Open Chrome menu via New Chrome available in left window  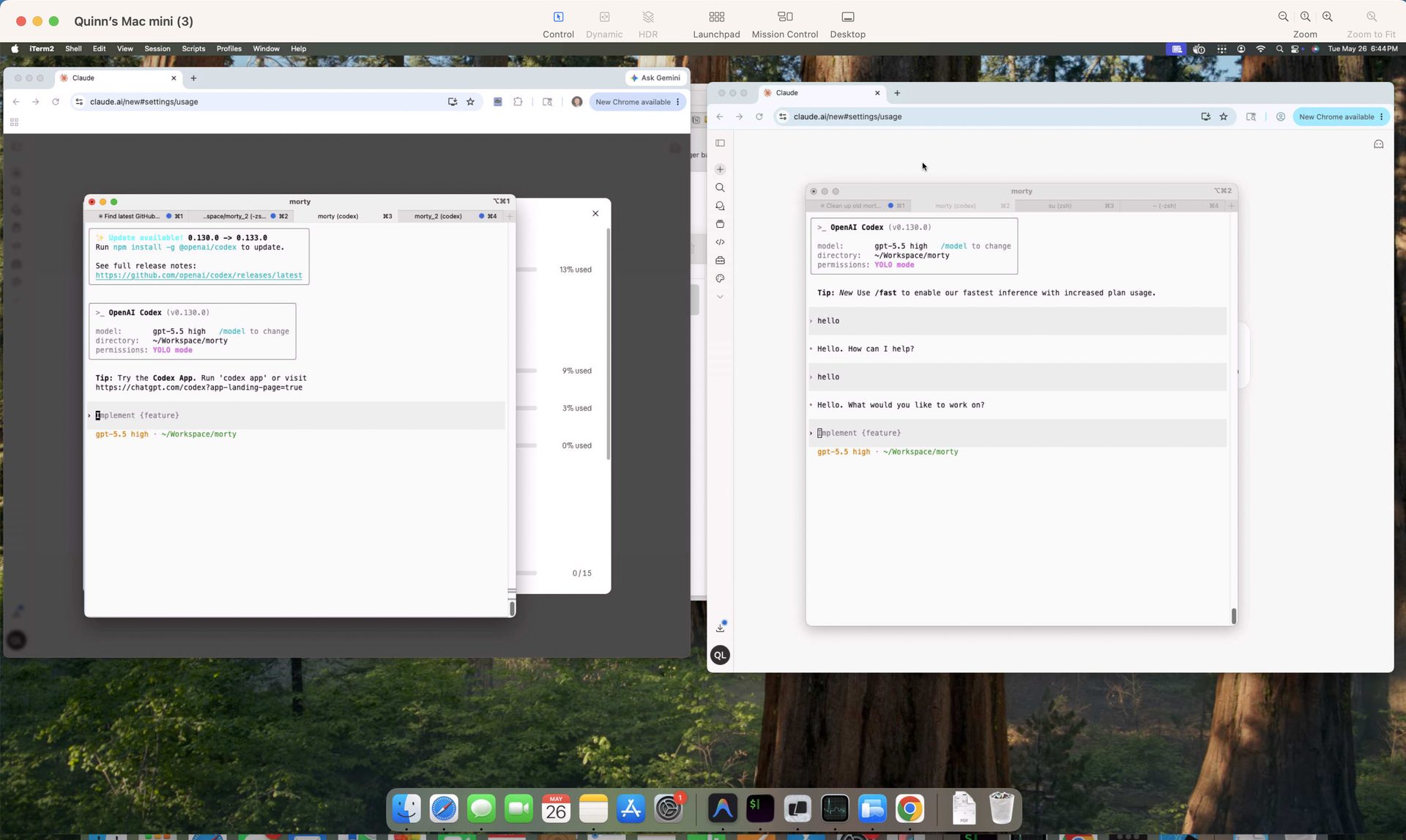638,102
